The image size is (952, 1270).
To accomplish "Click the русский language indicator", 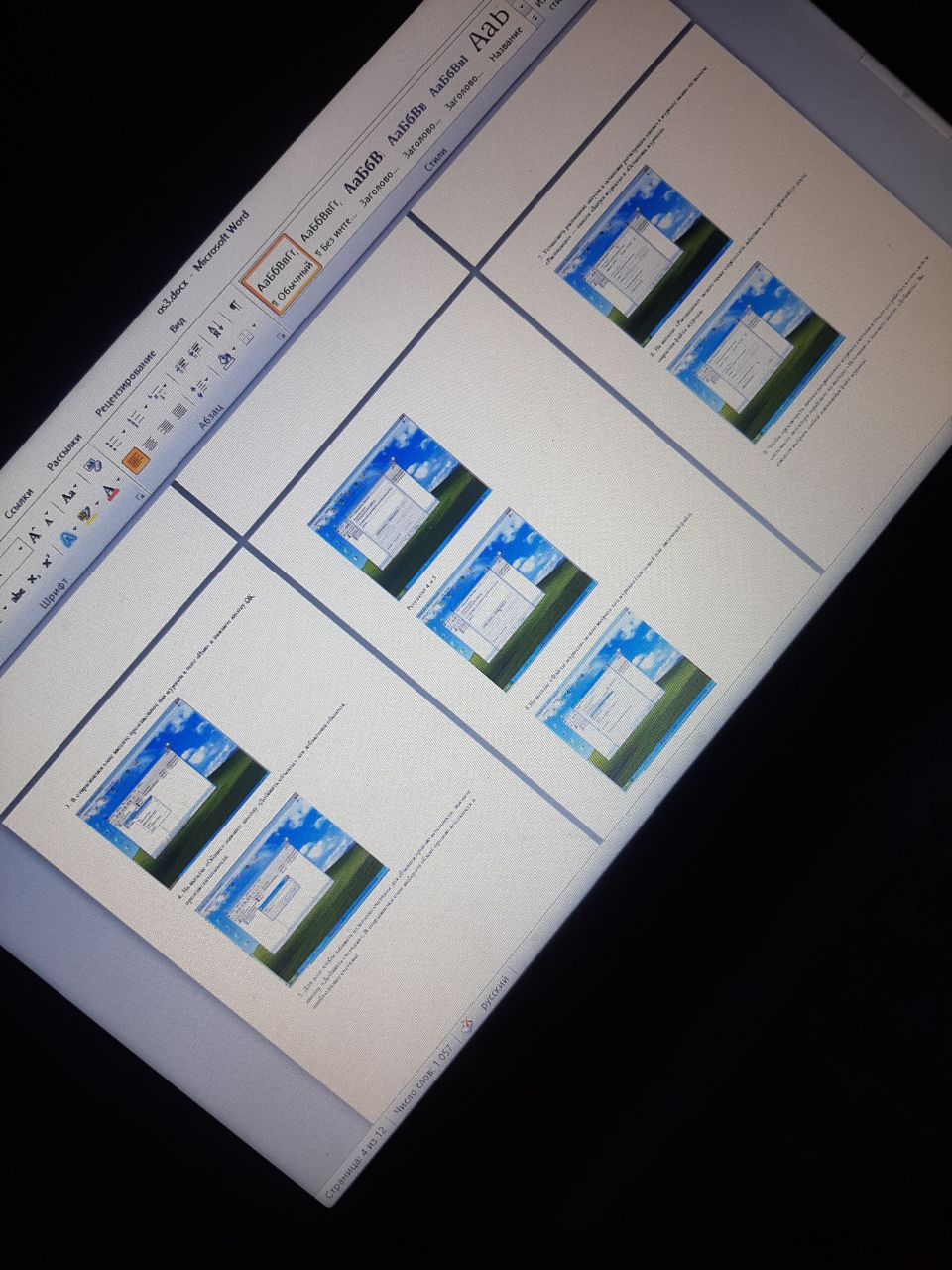I will 496,994.
